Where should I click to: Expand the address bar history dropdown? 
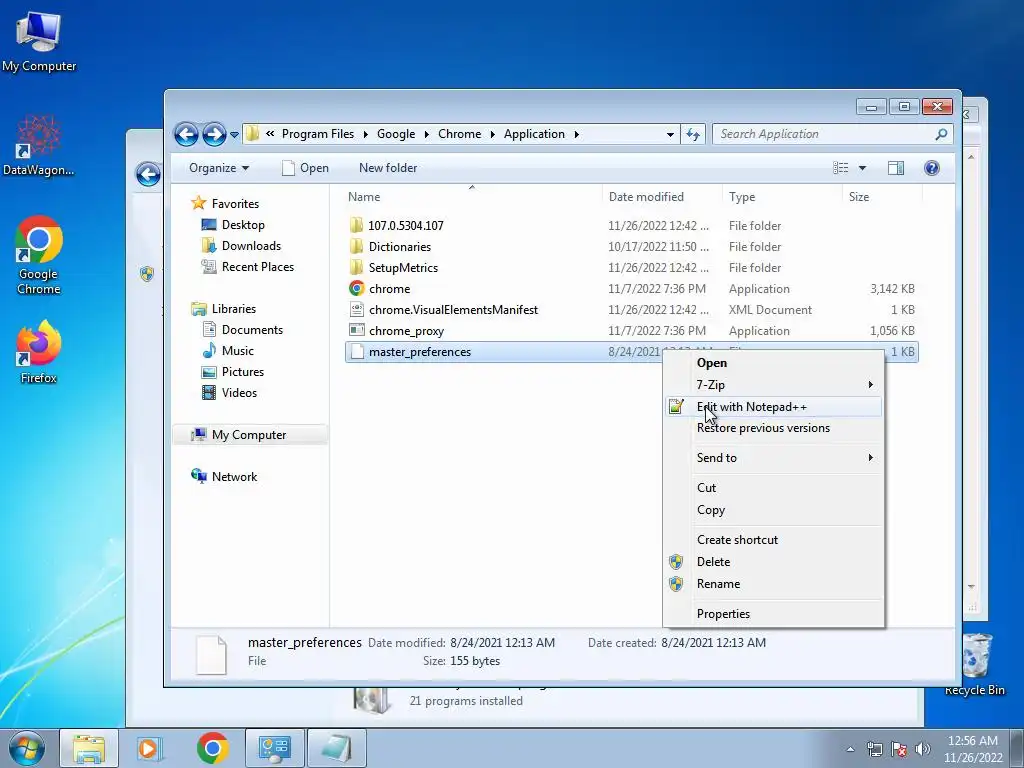coord(670,134)
